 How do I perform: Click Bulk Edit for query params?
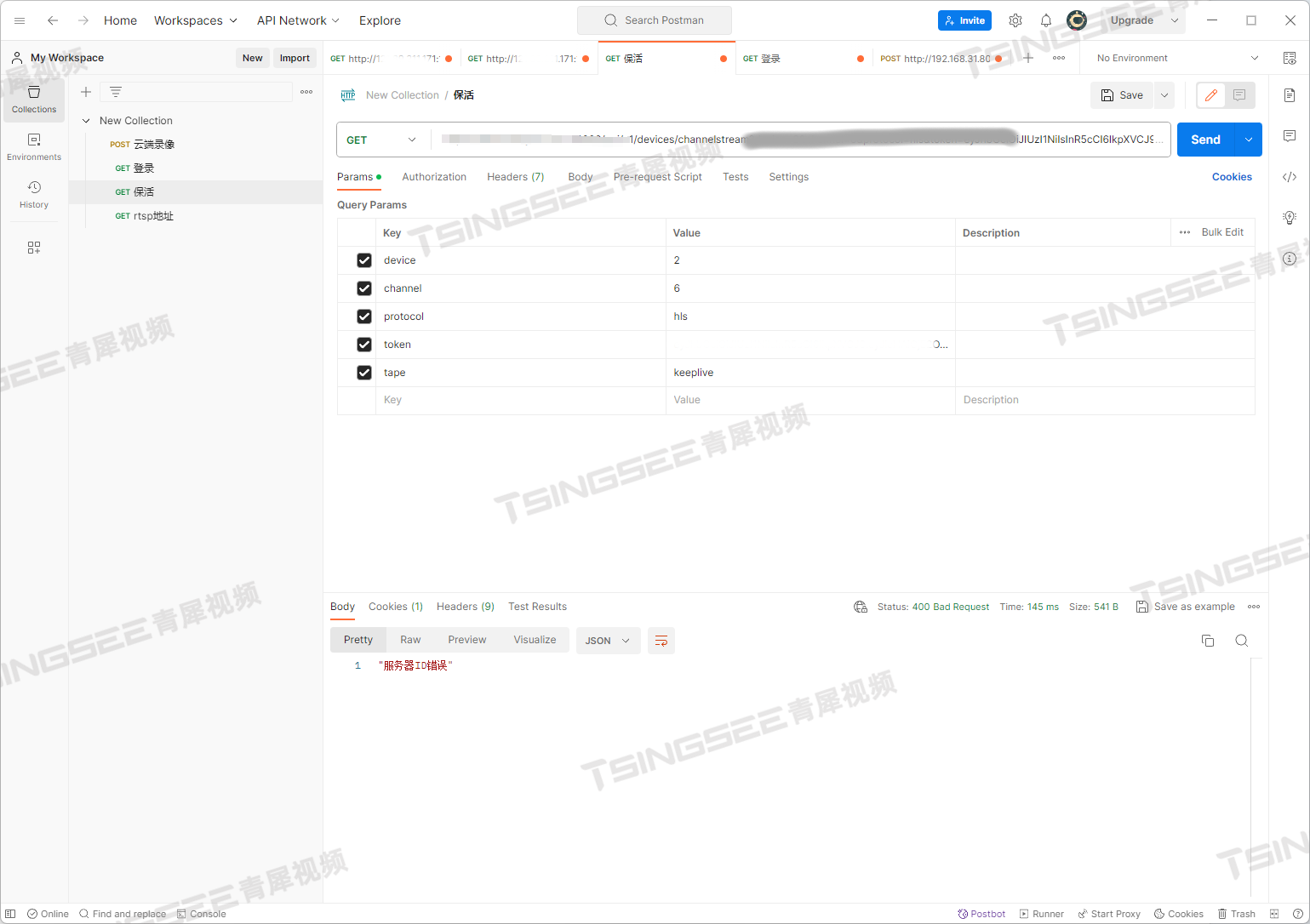(x=1222, y=232)
